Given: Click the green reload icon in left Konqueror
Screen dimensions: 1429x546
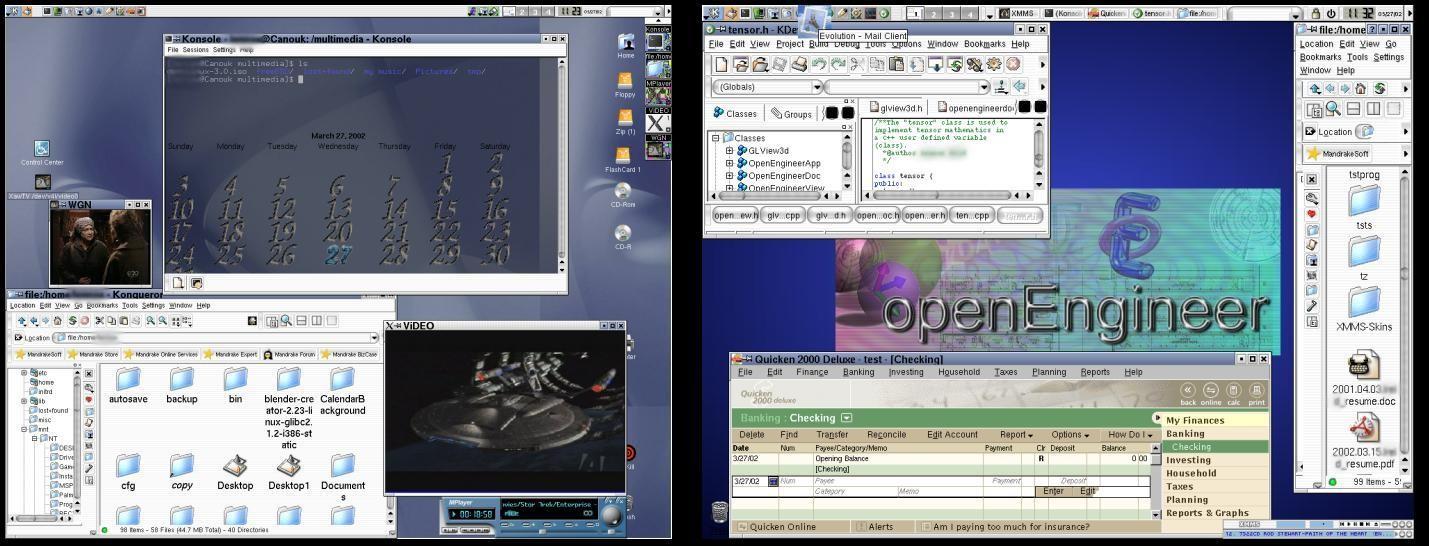Looking at the screenshot, I should point(72,321).
